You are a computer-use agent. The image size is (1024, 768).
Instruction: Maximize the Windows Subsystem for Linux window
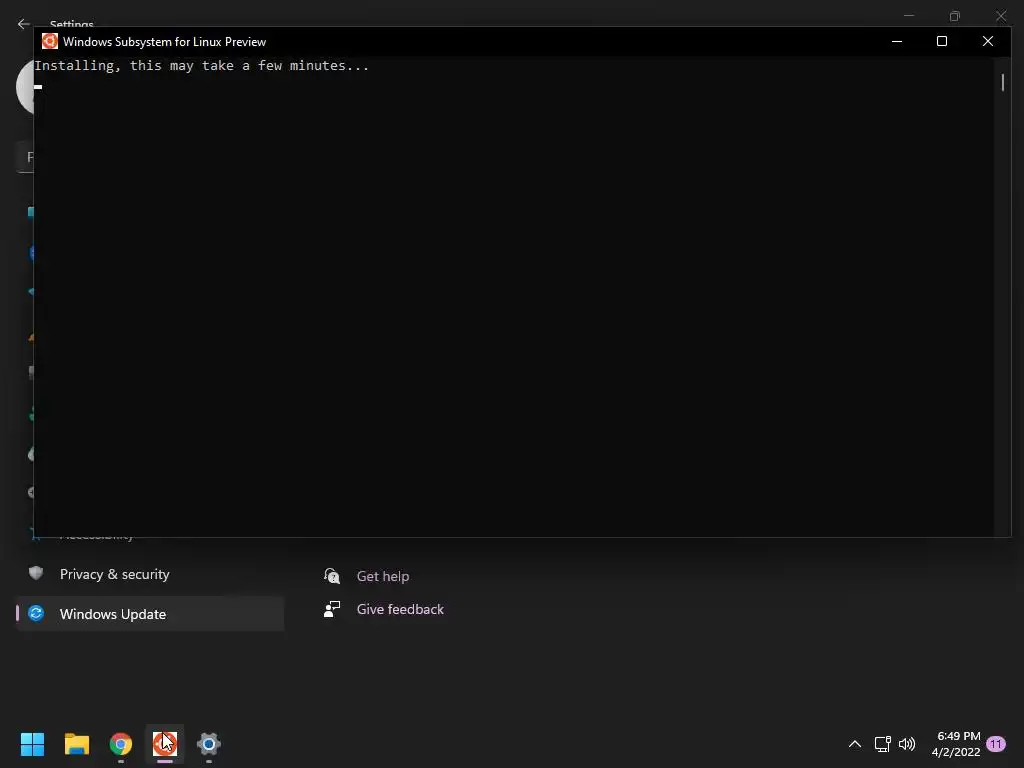coord(942,41)
